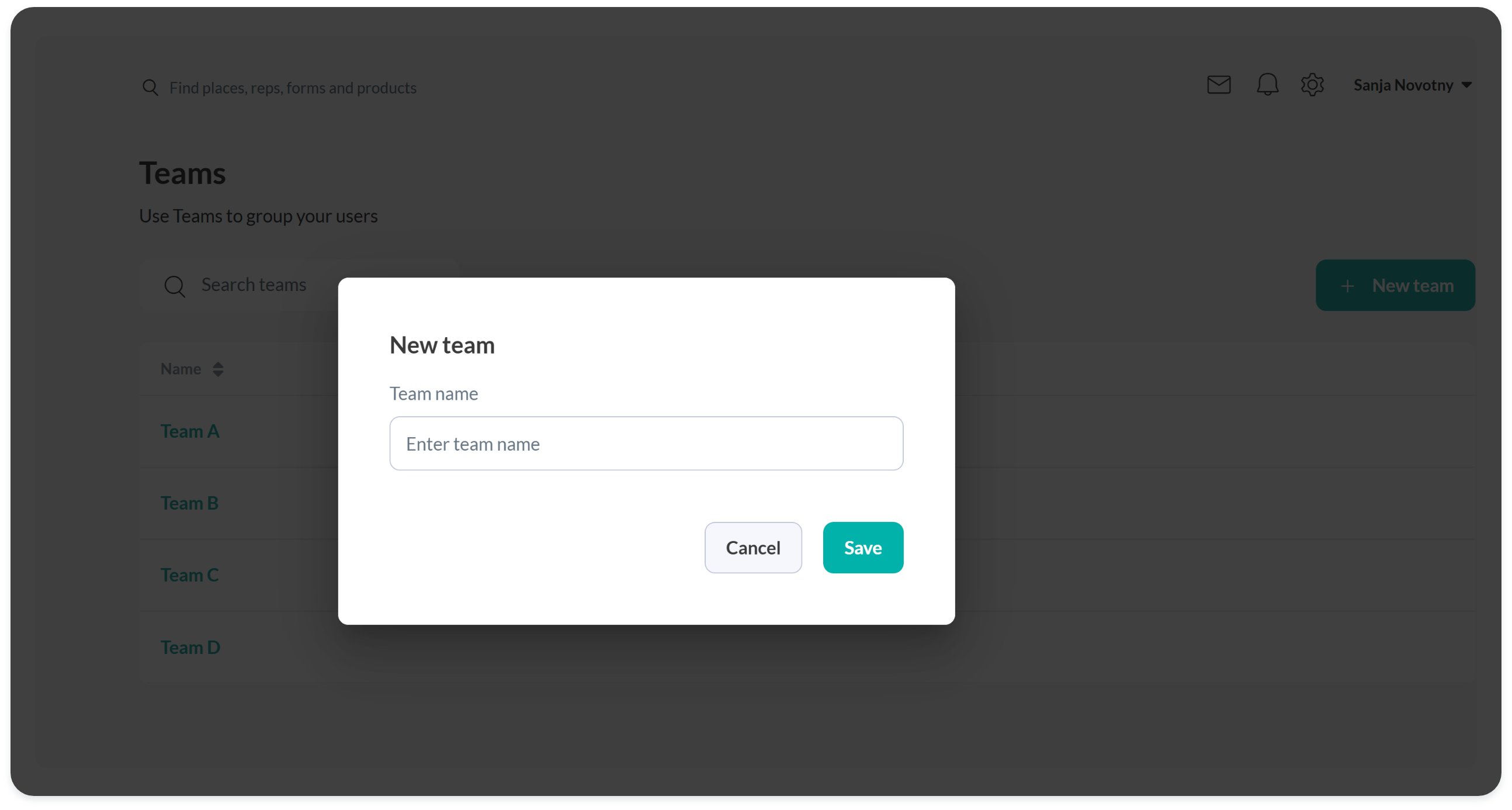The height and width of the screenshot is (810, 1512).
Task: Open the Team B link
Action: pyautogui.click(x=190, y=503)
